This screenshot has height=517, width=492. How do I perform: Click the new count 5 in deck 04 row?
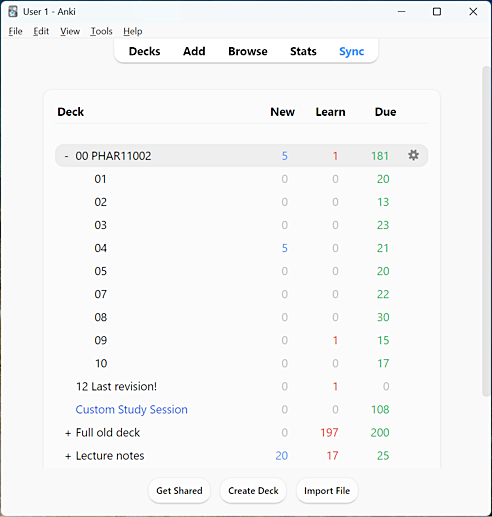click(285, 248)
